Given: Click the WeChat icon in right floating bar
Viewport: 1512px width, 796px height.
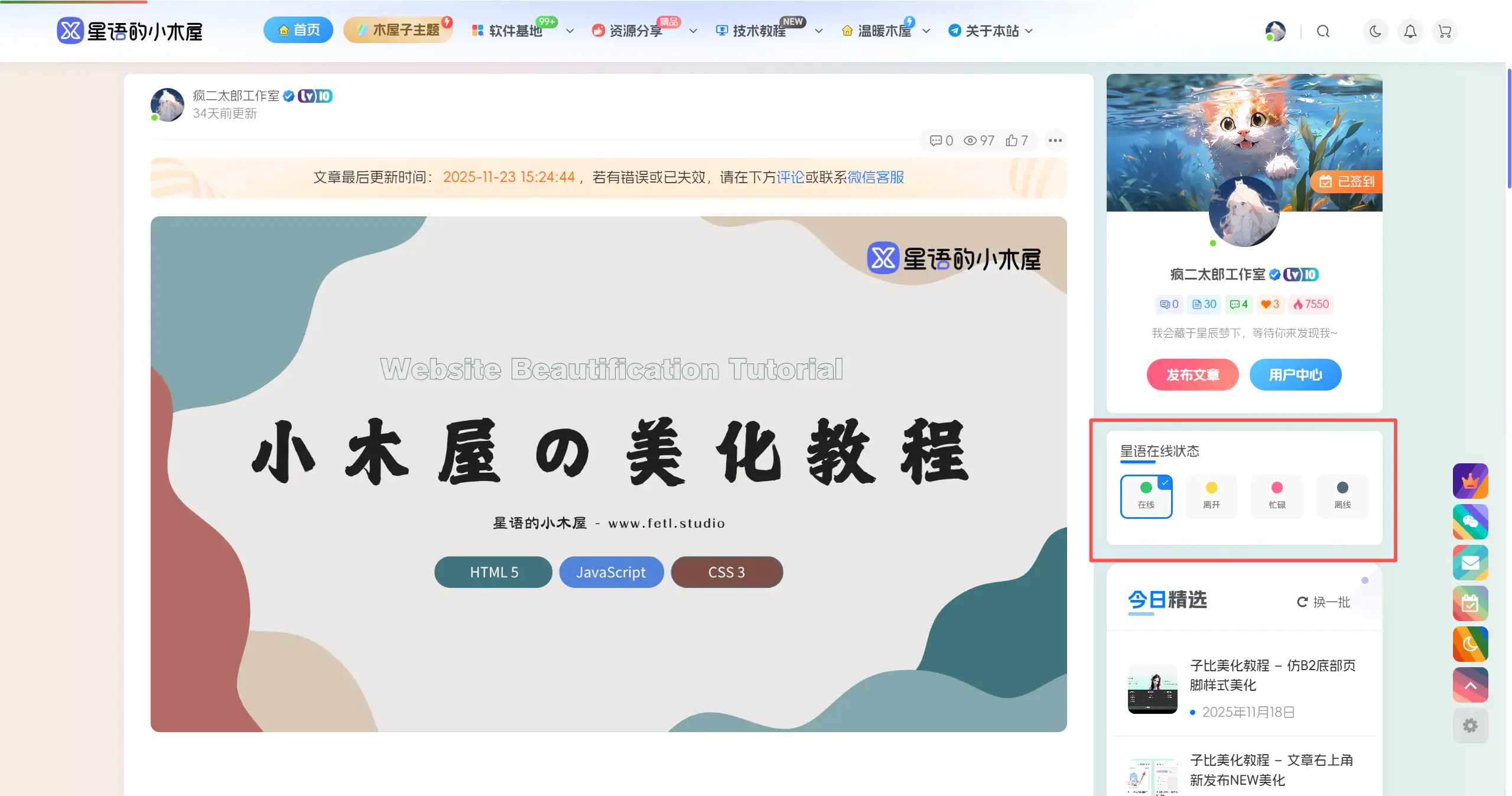Looking at the screenshot, I should [x=1470, y=522].
